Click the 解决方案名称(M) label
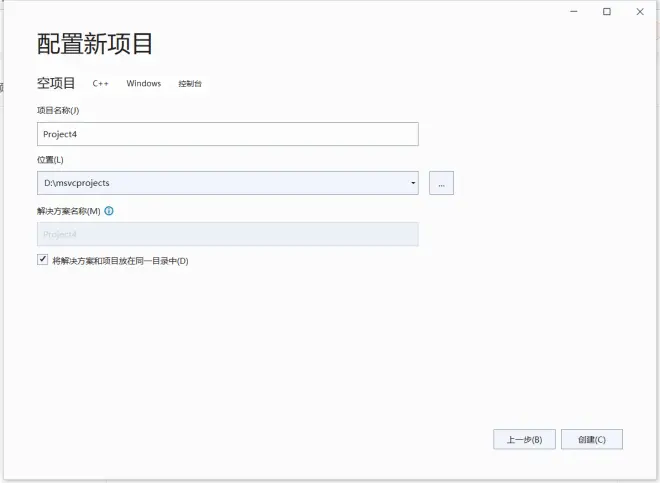The height and width of the screenshot is (483, 660). 69,211
